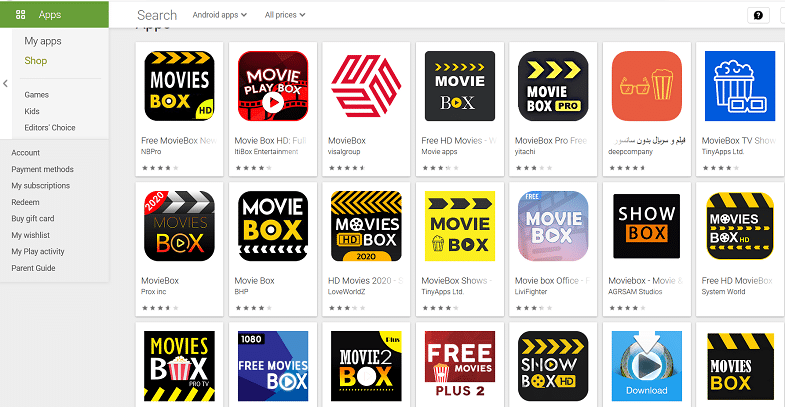The height and width of the screenshot is (407, 785).
Task: Open My subscriptions
Action: [x=41, y=186]
